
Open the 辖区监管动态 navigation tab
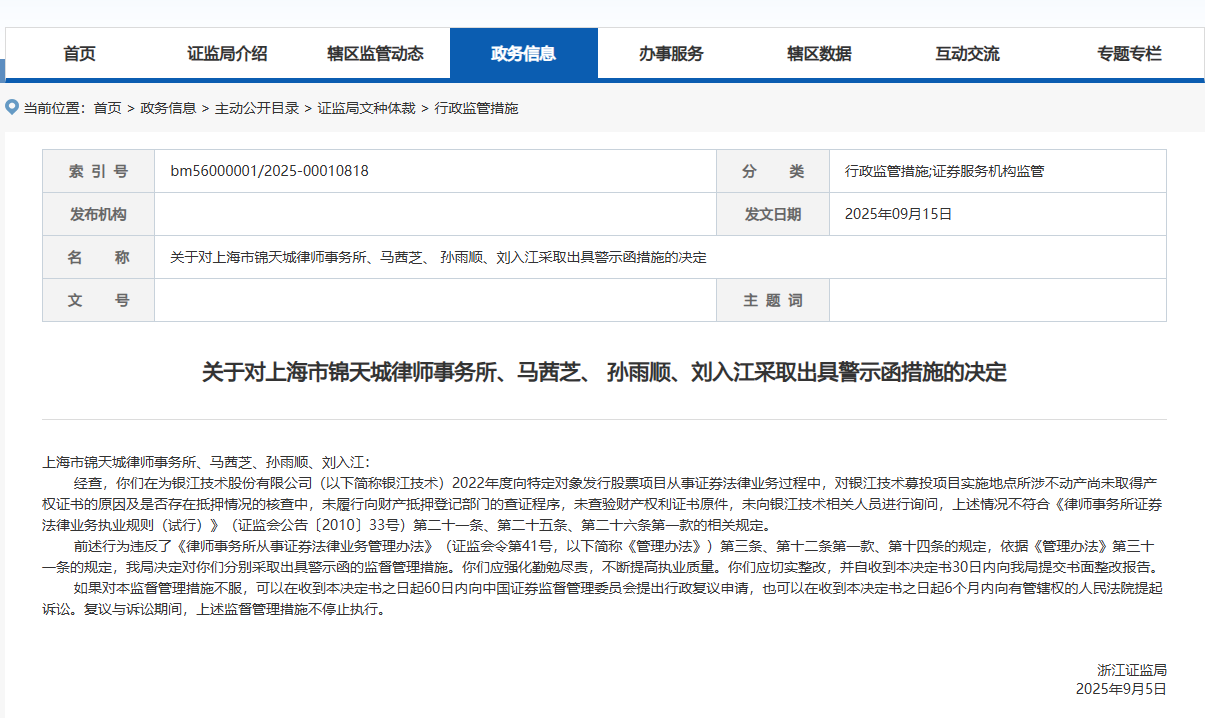375,54
